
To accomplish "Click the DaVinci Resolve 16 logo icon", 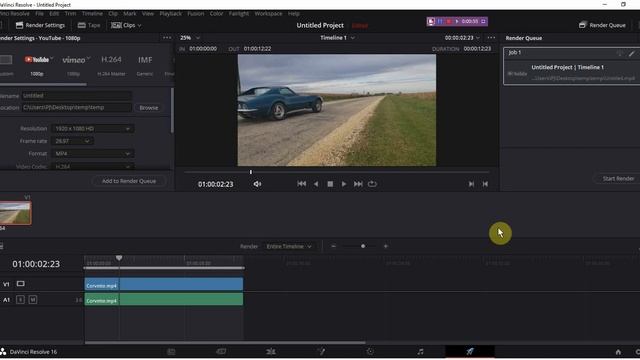I will pos(3,351).
